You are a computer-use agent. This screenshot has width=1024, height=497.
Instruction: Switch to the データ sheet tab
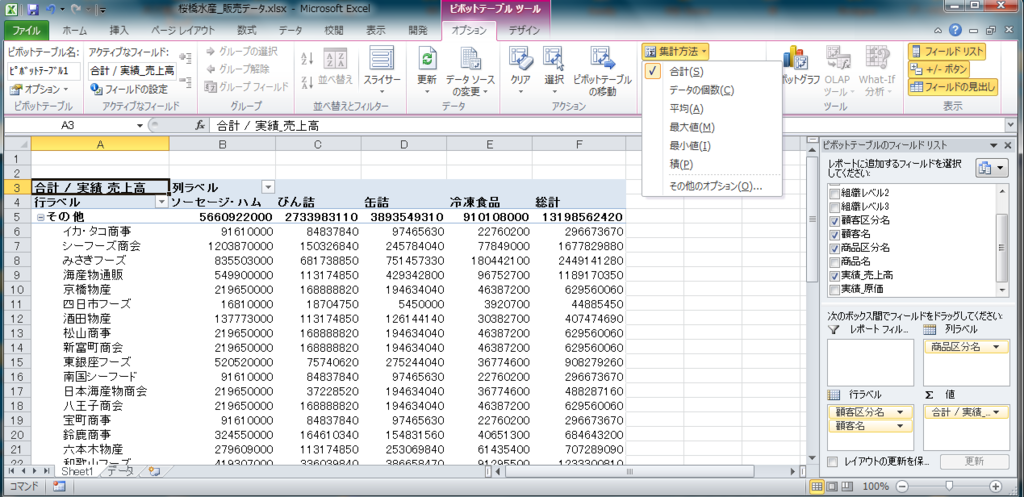coord(121,471)
